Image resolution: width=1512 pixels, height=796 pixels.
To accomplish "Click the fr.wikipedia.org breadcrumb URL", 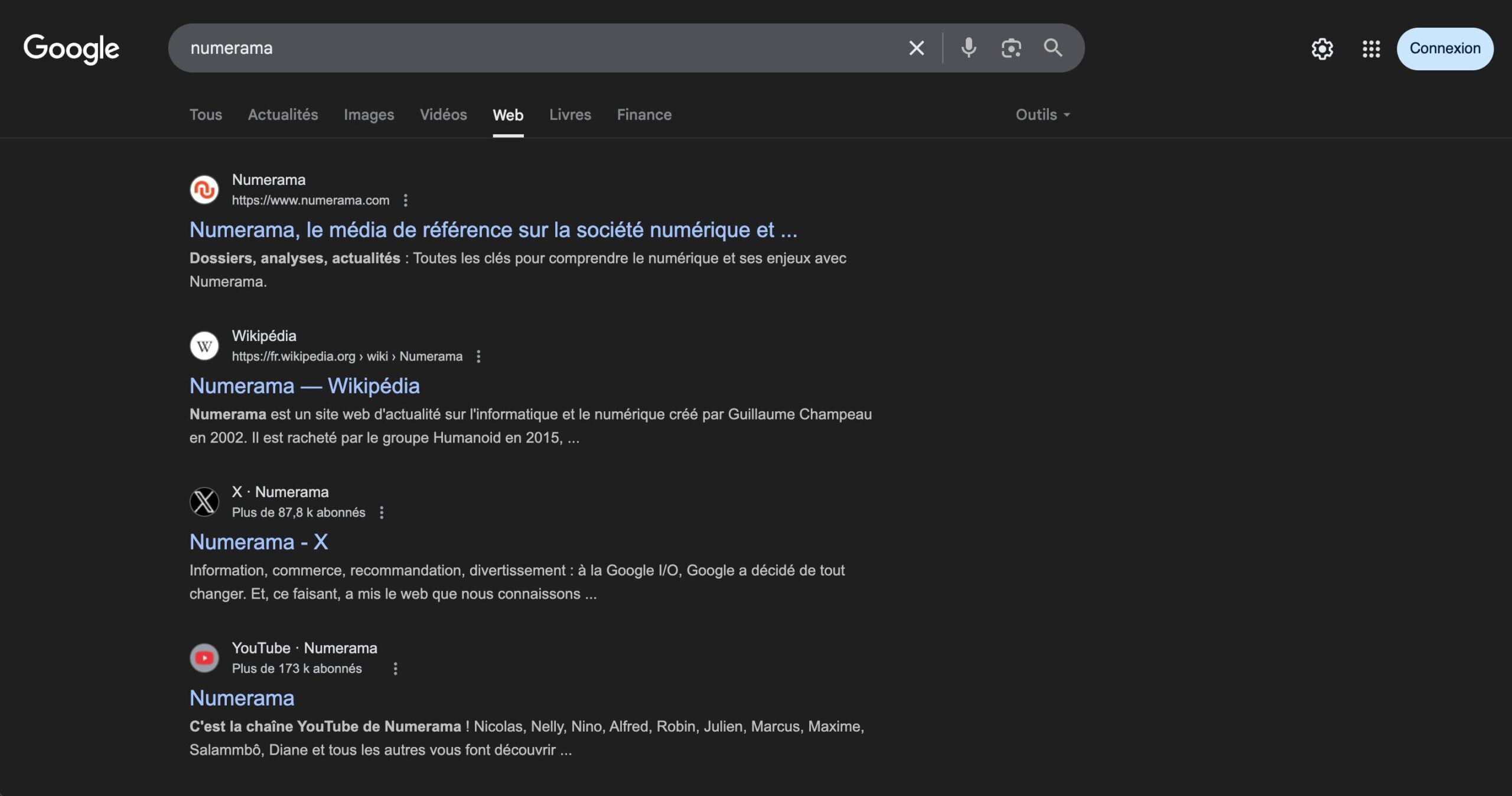I will pyautogui.click(x=347, y=356).
